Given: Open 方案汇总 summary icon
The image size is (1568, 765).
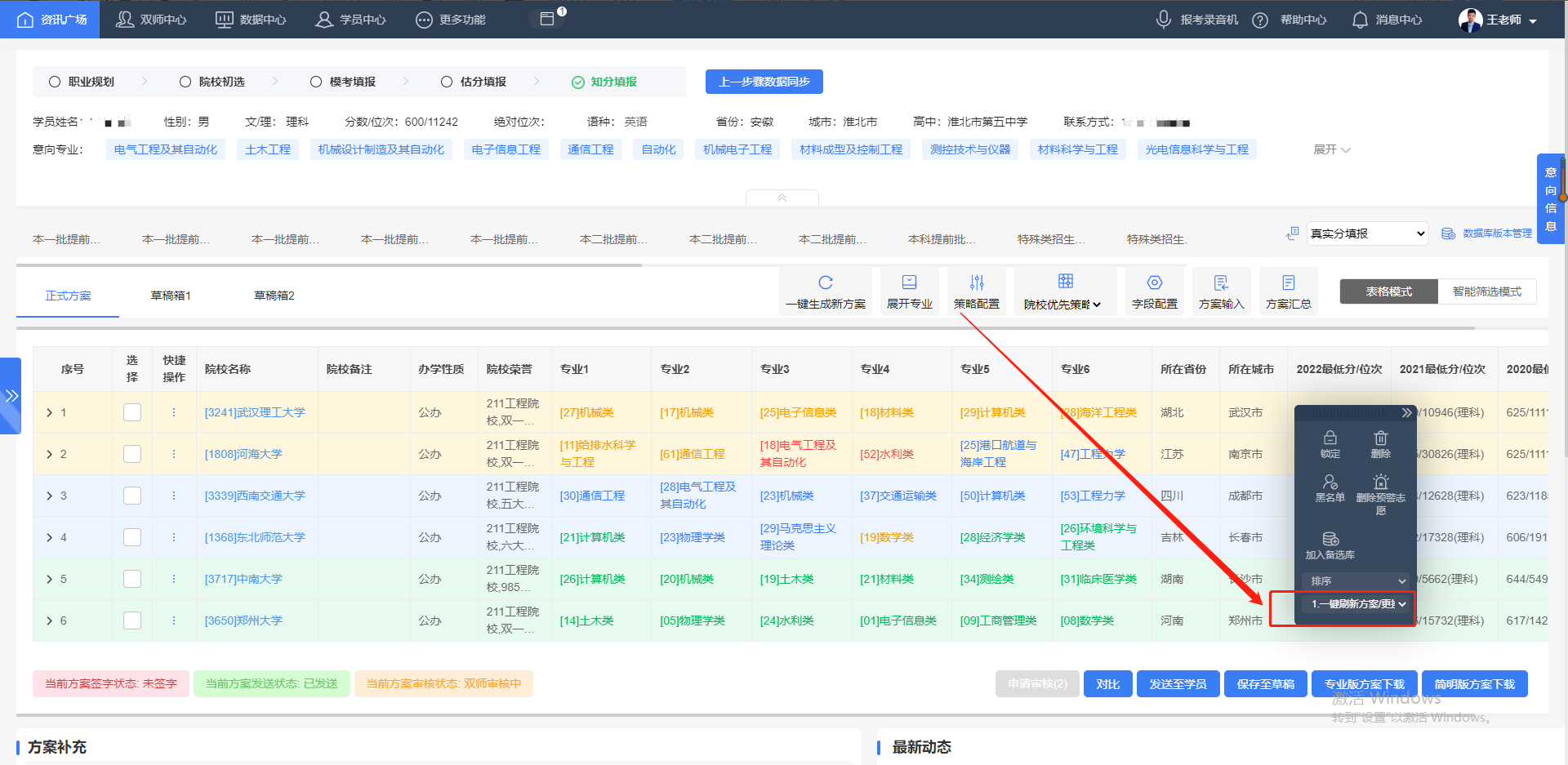Looking at the screenshot, I should pyautogui.click(x=1288, y=282).
